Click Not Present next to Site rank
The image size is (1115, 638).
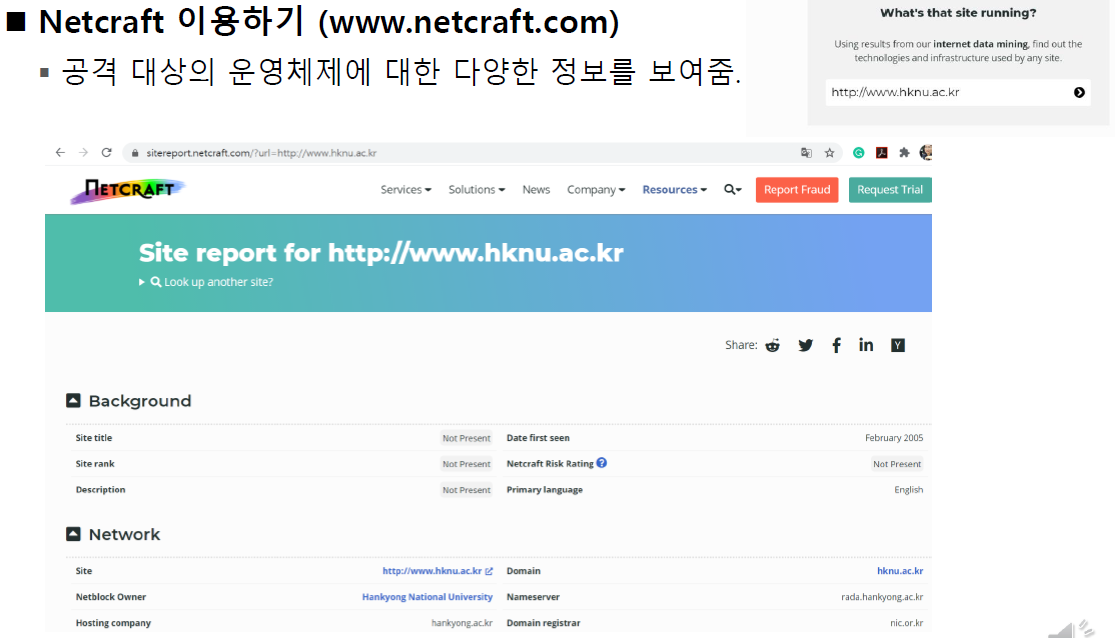pos(466,464)
